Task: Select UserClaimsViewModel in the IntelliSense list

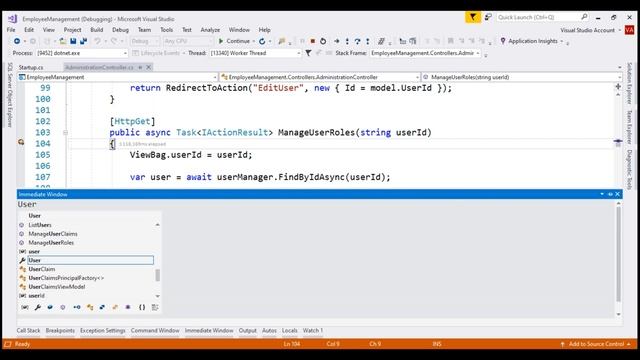Action: coord(57,287)
